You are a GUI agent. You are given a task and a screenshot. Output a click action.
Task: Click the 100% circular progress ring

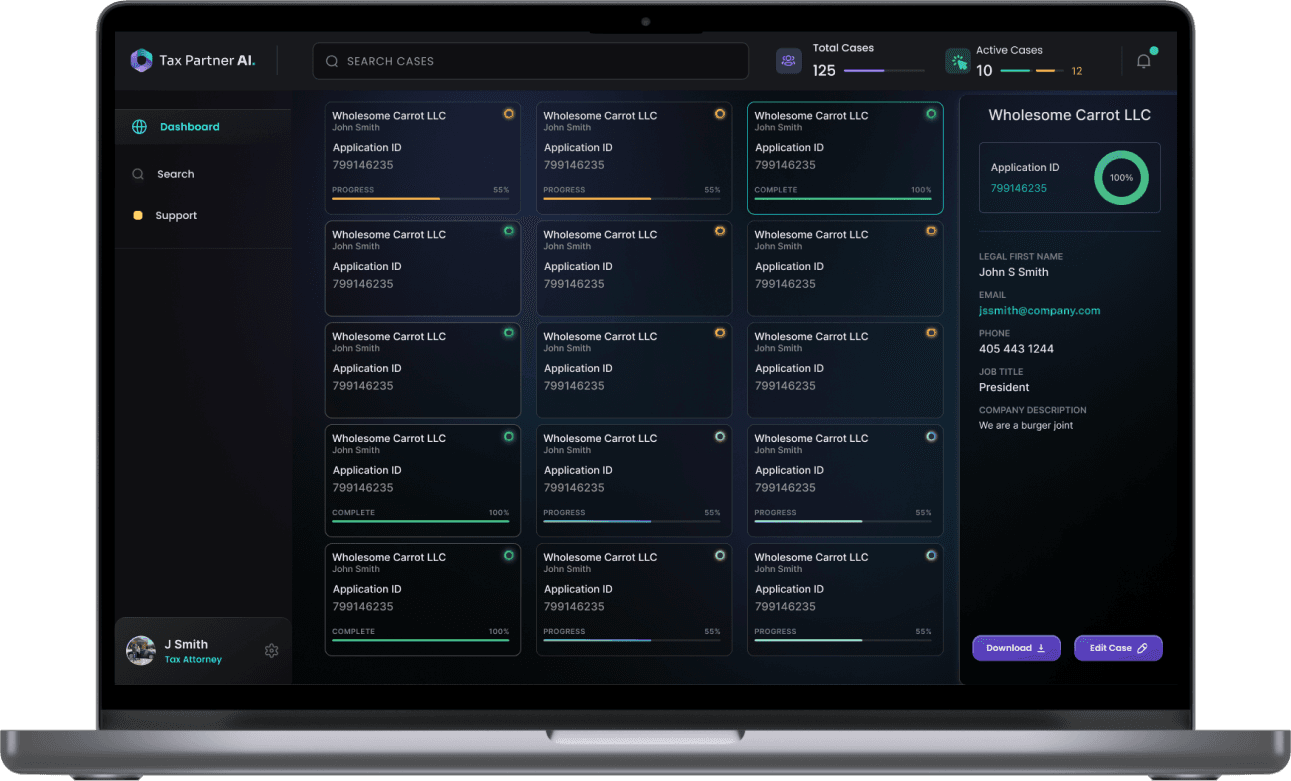point(1121,177)
